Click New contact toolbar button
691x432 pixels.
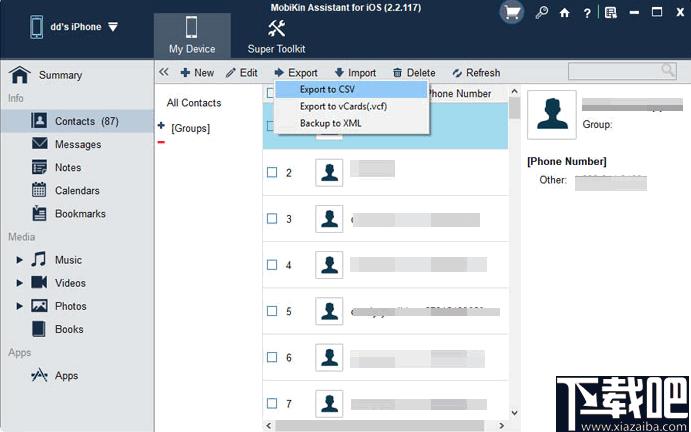point(197,73)
